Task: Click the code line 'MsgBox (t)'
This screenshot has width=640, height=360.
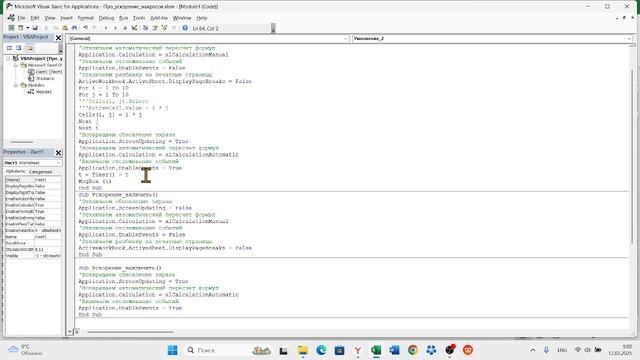Action: 95,181
